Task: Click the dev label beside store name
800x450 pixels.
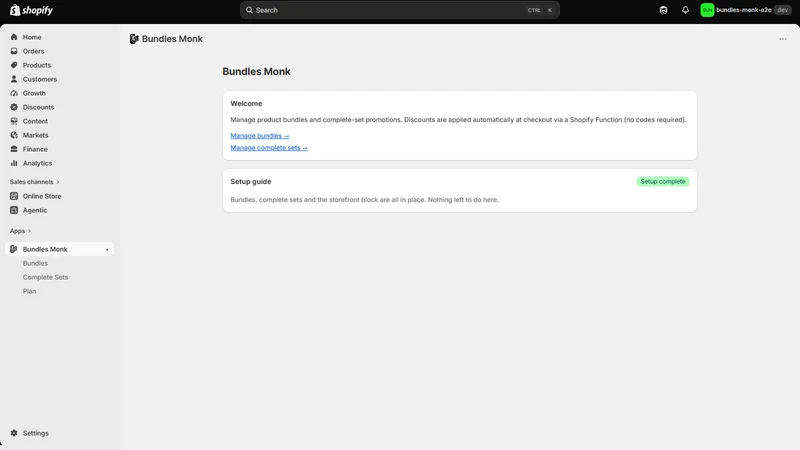Action: tap(783, 10)
